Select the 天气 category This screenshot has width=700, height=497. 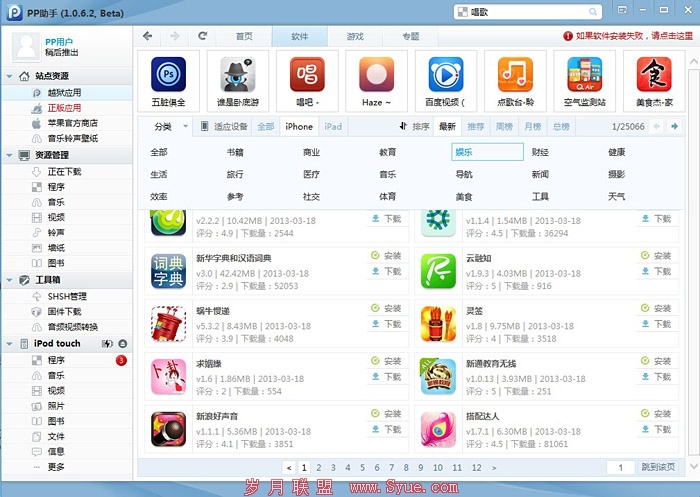click(x=617, y=196)
